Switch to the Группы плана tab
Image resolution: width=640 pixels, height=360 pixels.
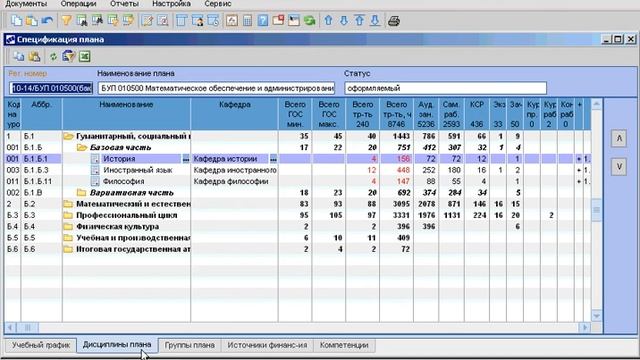pyautogui.click(x=189, y=345)
